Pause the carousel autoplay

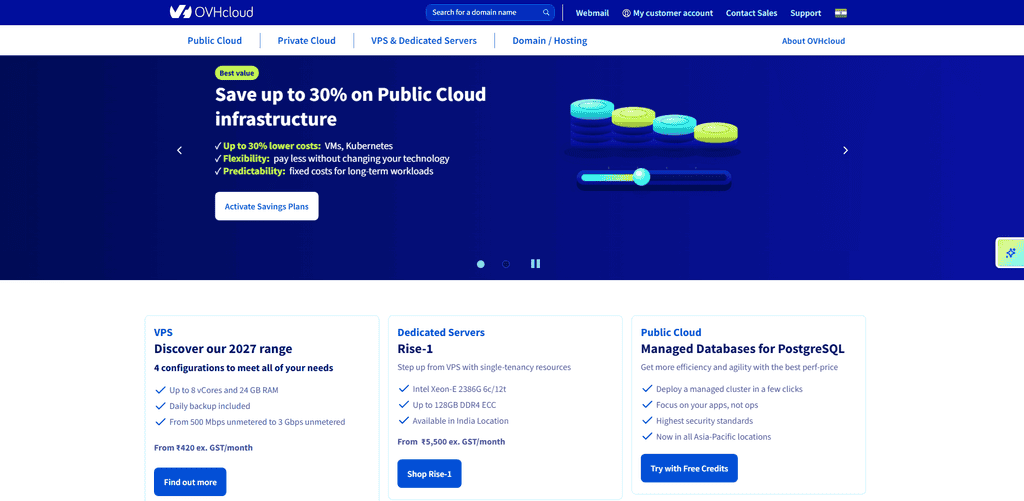click(x=536, y=264)
